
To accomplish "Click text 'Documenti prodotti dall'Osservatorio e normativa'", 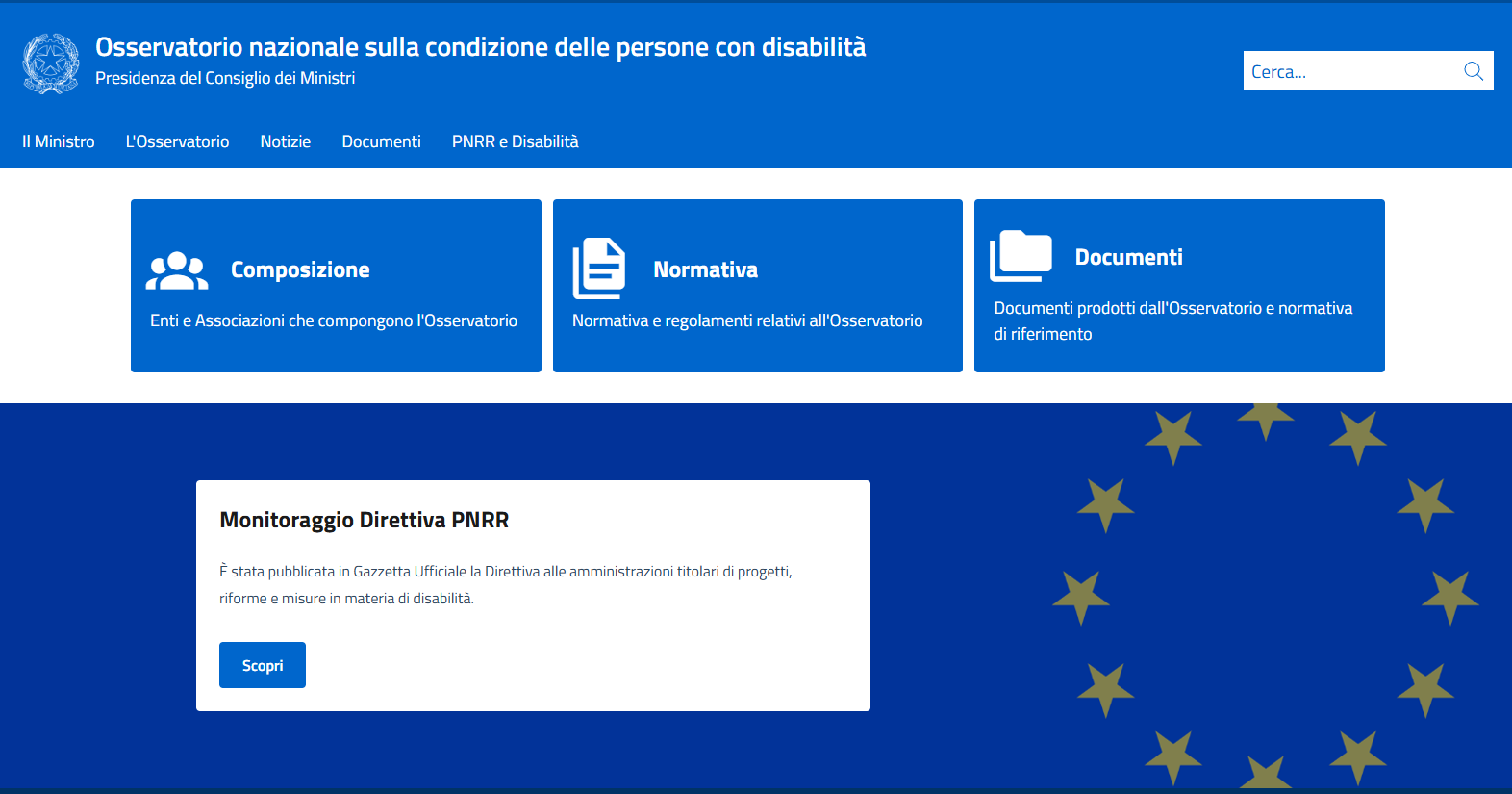I will (1173, 308).
